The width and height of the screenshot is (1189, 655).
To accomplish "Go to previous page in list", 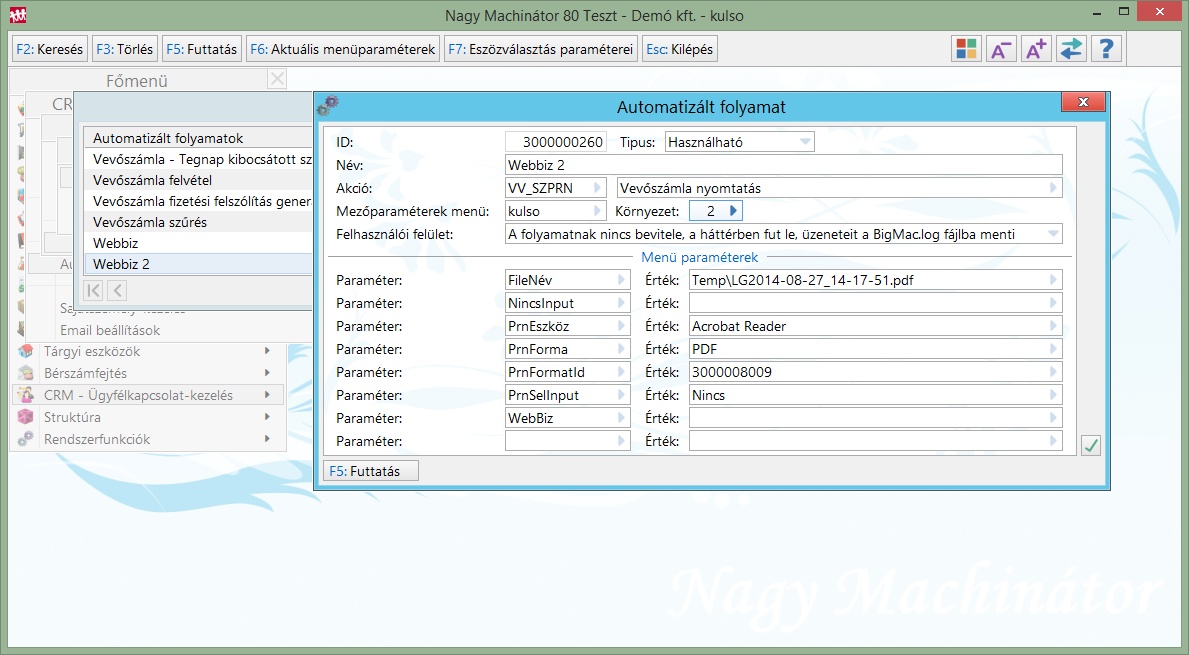I will pos(117,290).
